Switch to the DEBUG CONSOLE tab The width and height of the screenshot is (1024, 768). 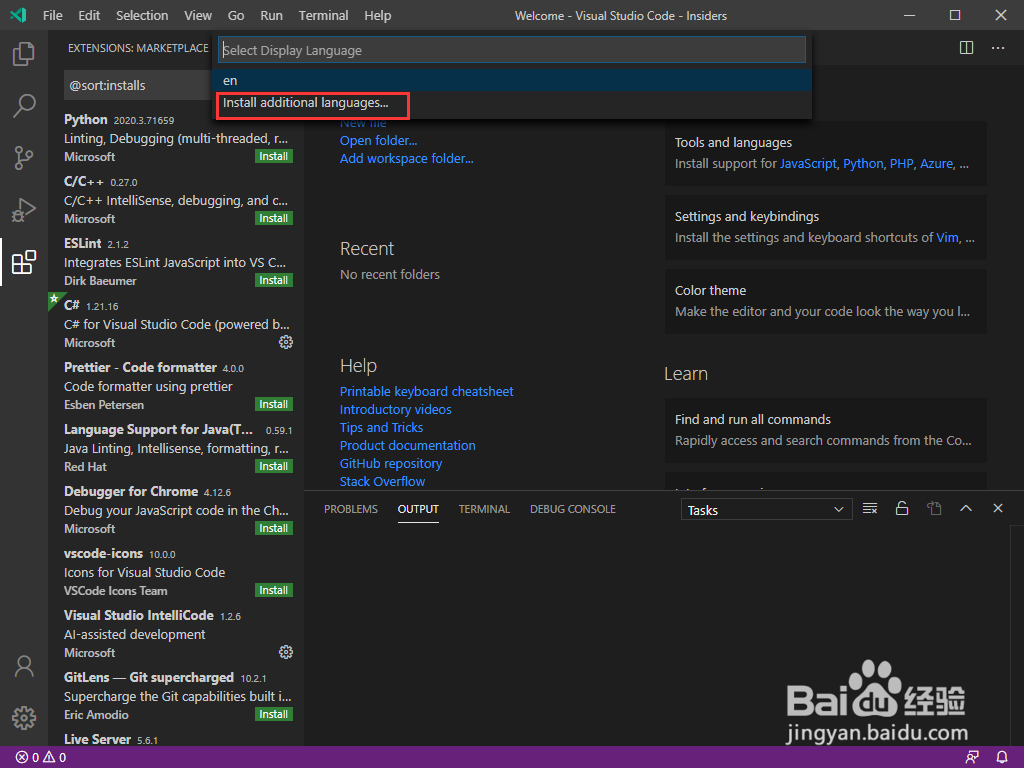573,509
